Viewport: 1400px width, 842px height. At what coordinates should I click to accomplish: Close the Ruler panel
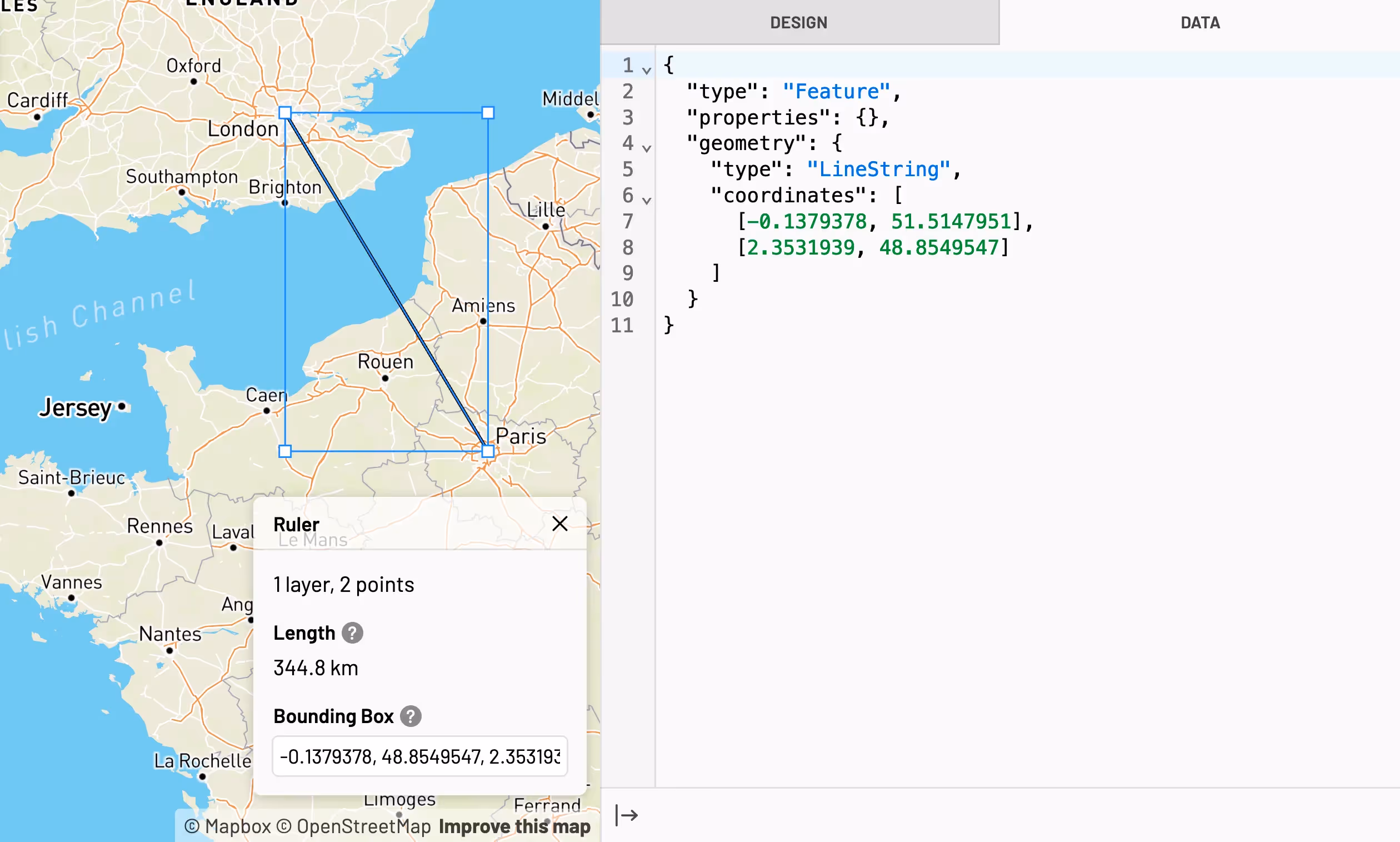pyautogui.click(x=559, y=524)
